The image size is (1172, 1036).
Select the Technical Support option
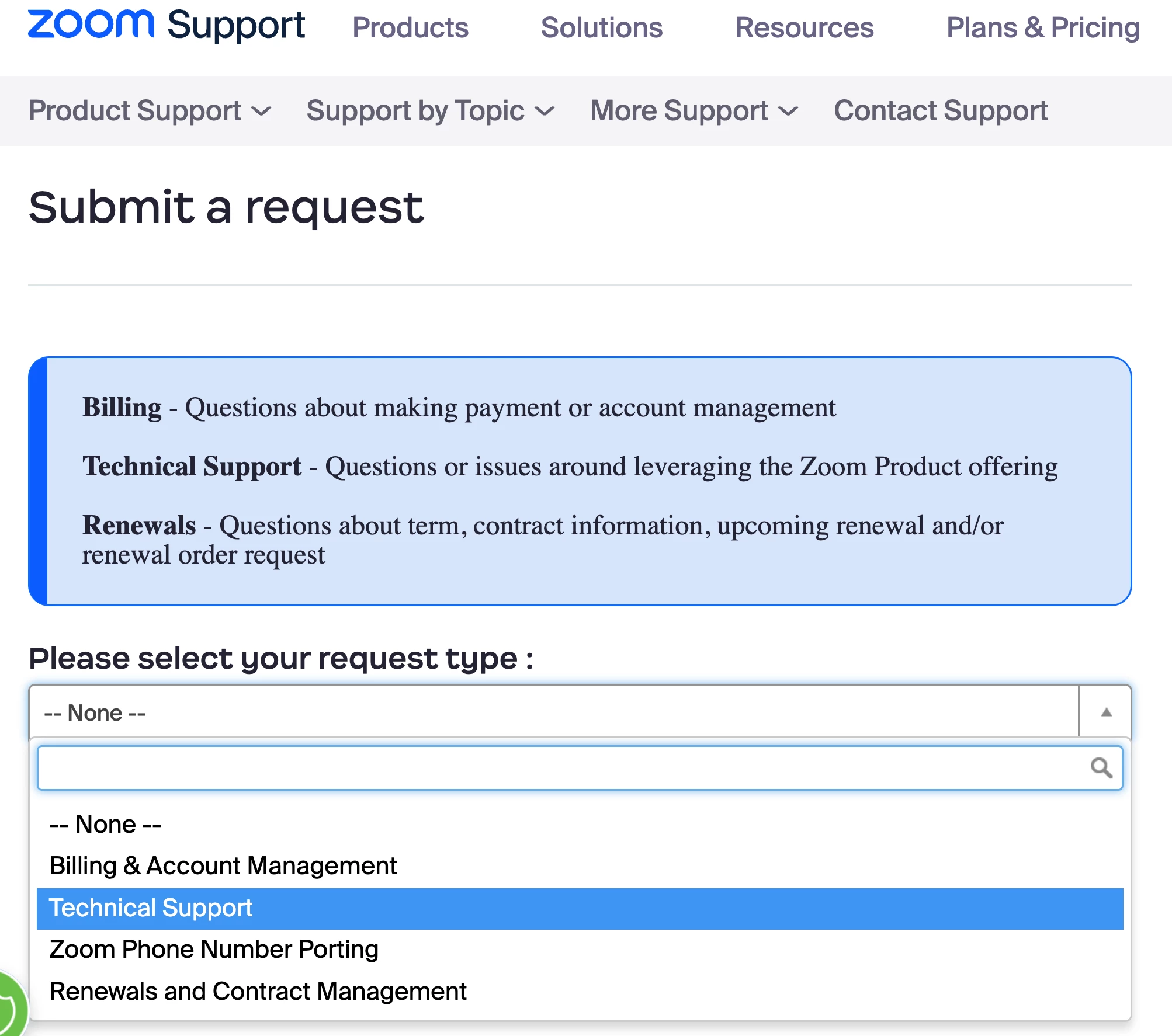(x=151, y=908)
